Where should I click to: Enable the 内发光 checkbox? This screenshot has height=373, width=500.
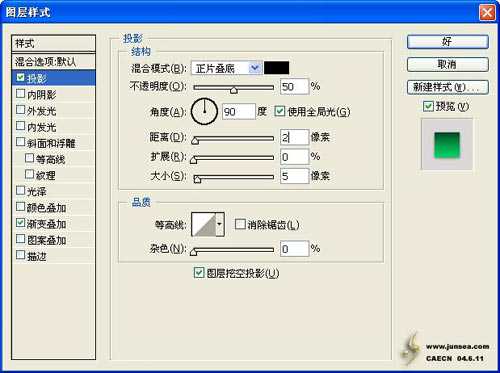tap(20, 126)
